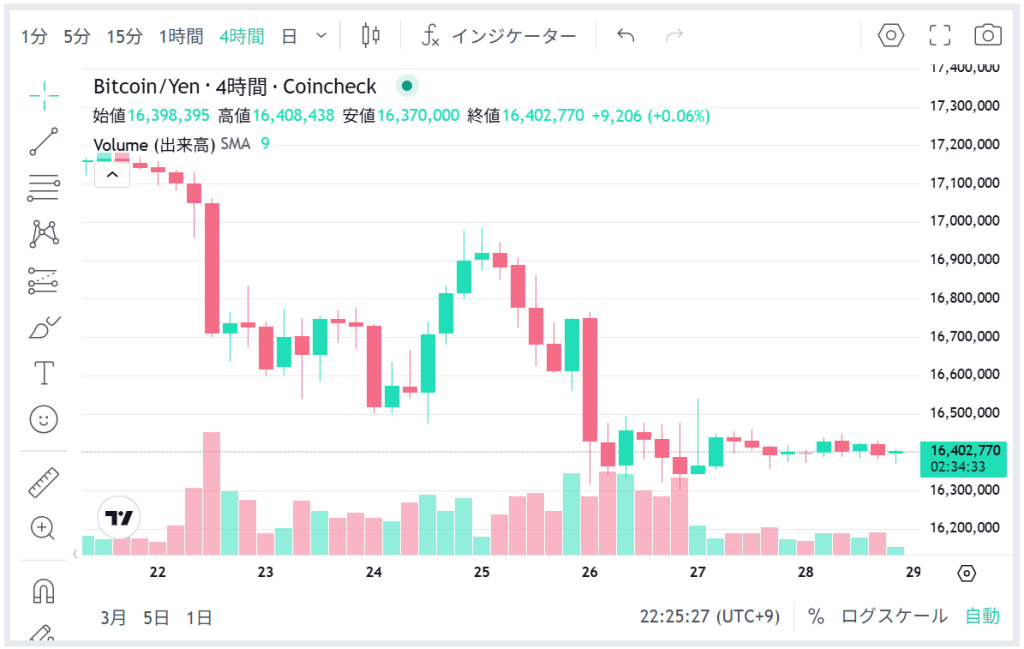Toggle the ログスケール log scale option

[x=894, y=616]
